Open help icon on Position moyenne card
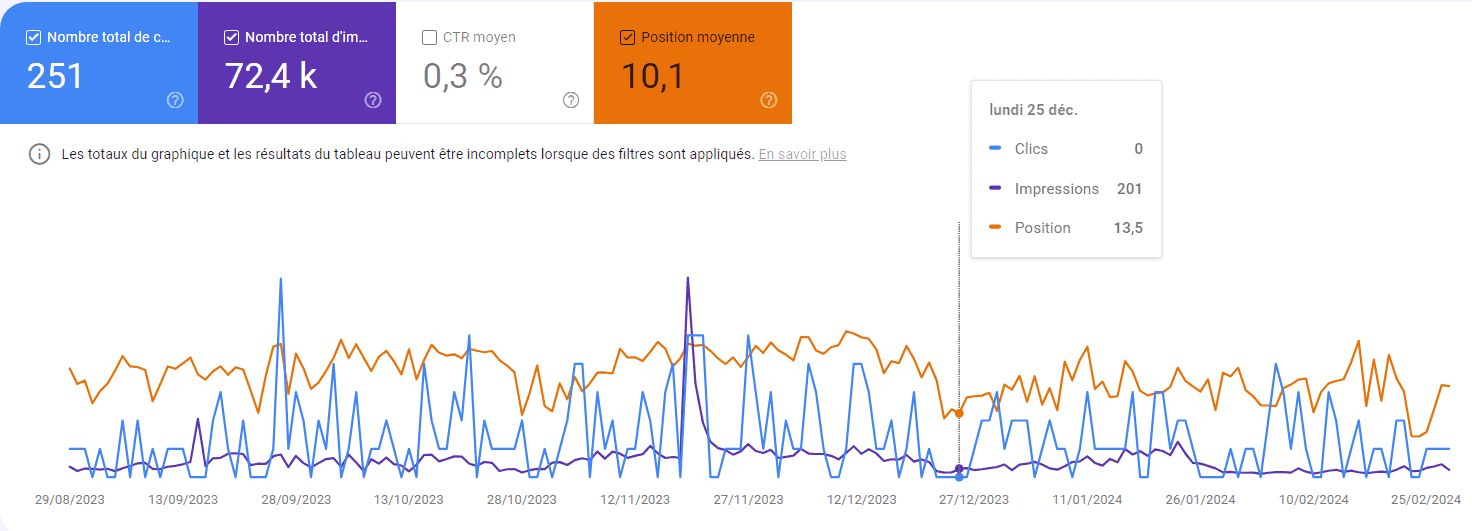This screenshot has height=531, width=1472. tap(769, 100)
